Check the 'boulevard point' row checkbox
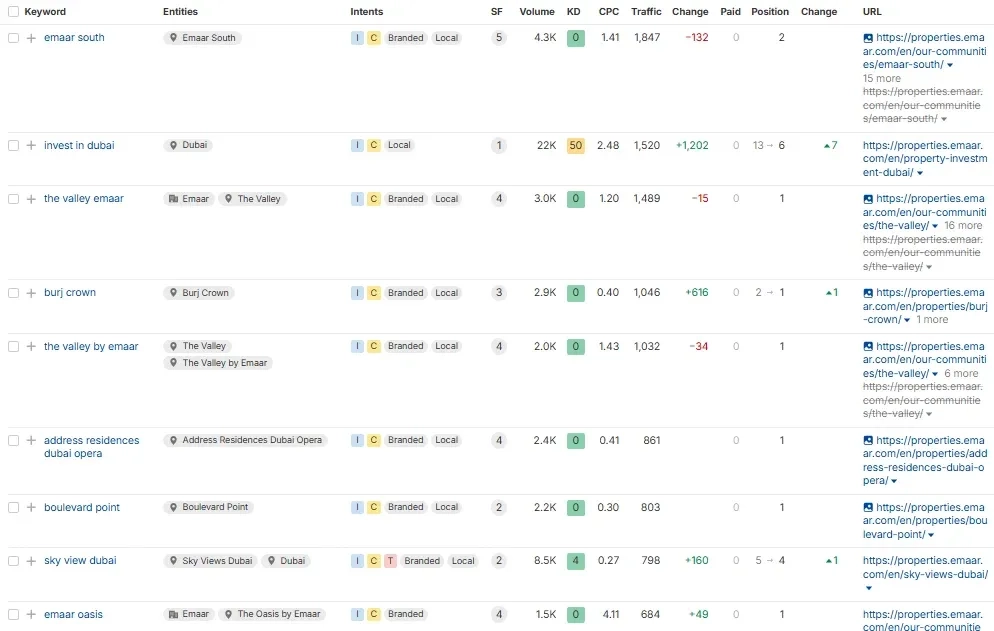The height and width of the screenshot is (631, 994). 13,507
